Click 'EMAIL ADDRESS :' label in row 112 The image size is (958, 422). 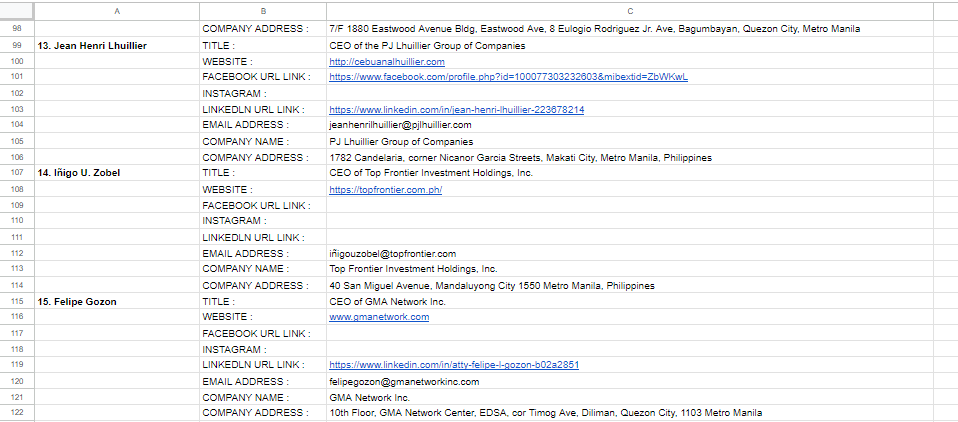(x=246, y=253)
